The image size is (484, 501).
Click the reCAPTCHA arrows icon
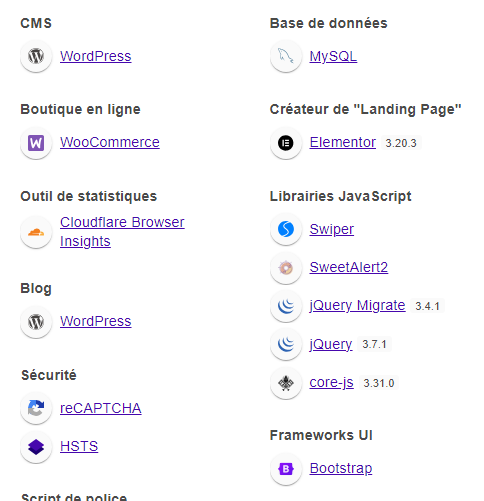pos(36,408)
